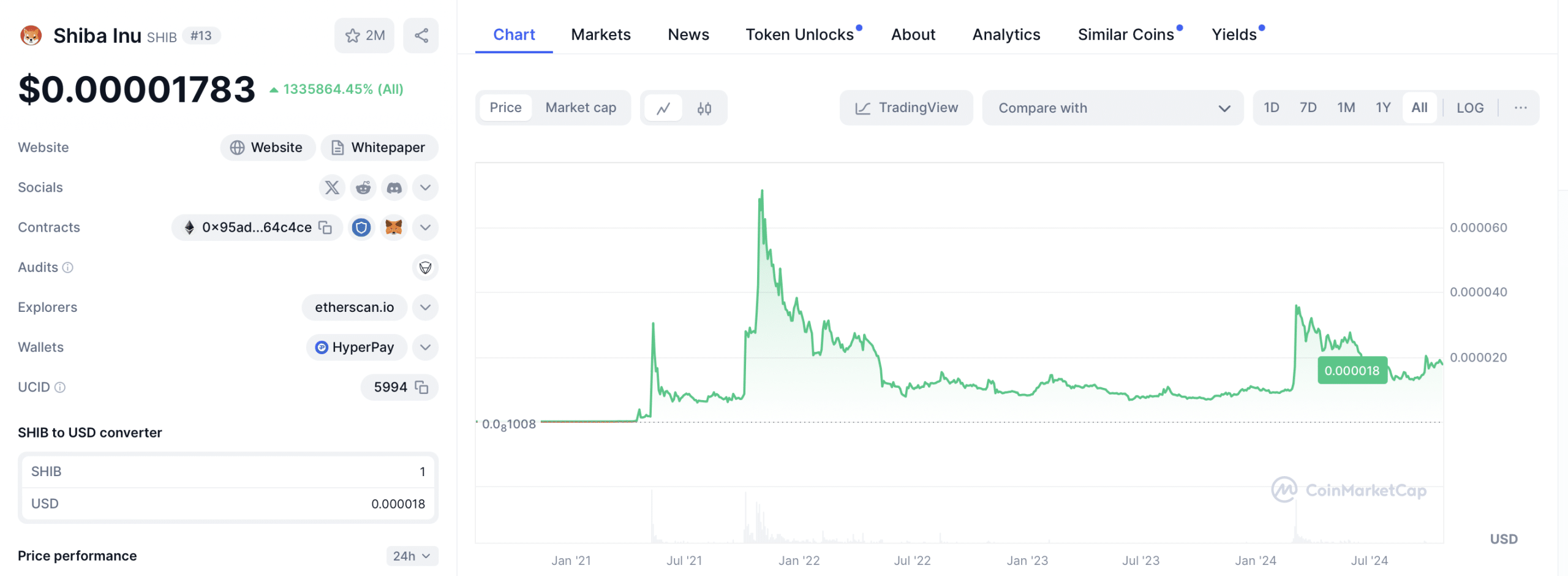Switch to the News tab
The height and width of the screenshot is (576, 1568).
688,35
